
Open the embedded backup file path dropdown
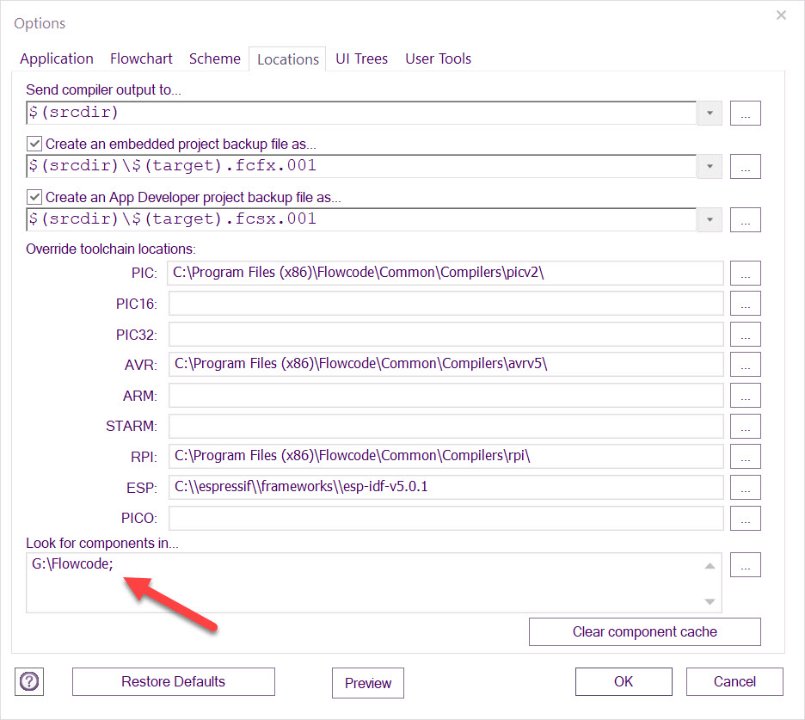[x=709, y=166]
